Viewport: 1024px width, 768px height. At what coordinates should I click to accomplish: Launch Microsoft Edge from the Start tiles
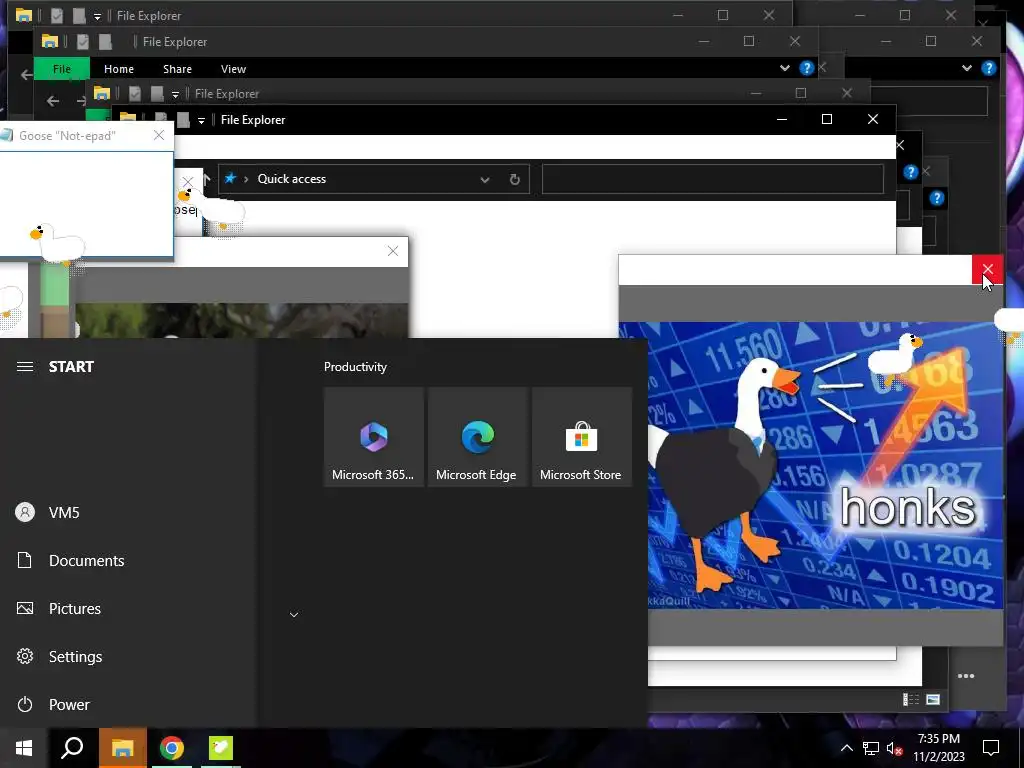coord(477,437)
